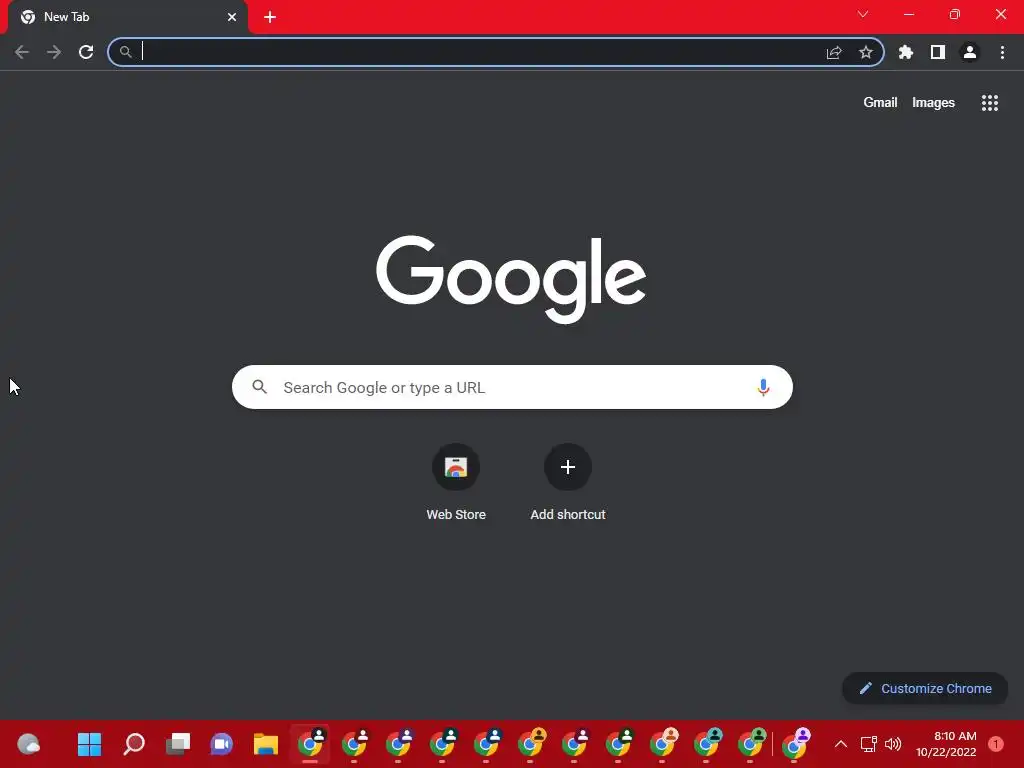The image size is (1024, 768).
Task: Open the Extensions puzzle icon
Action: (906, 52)
